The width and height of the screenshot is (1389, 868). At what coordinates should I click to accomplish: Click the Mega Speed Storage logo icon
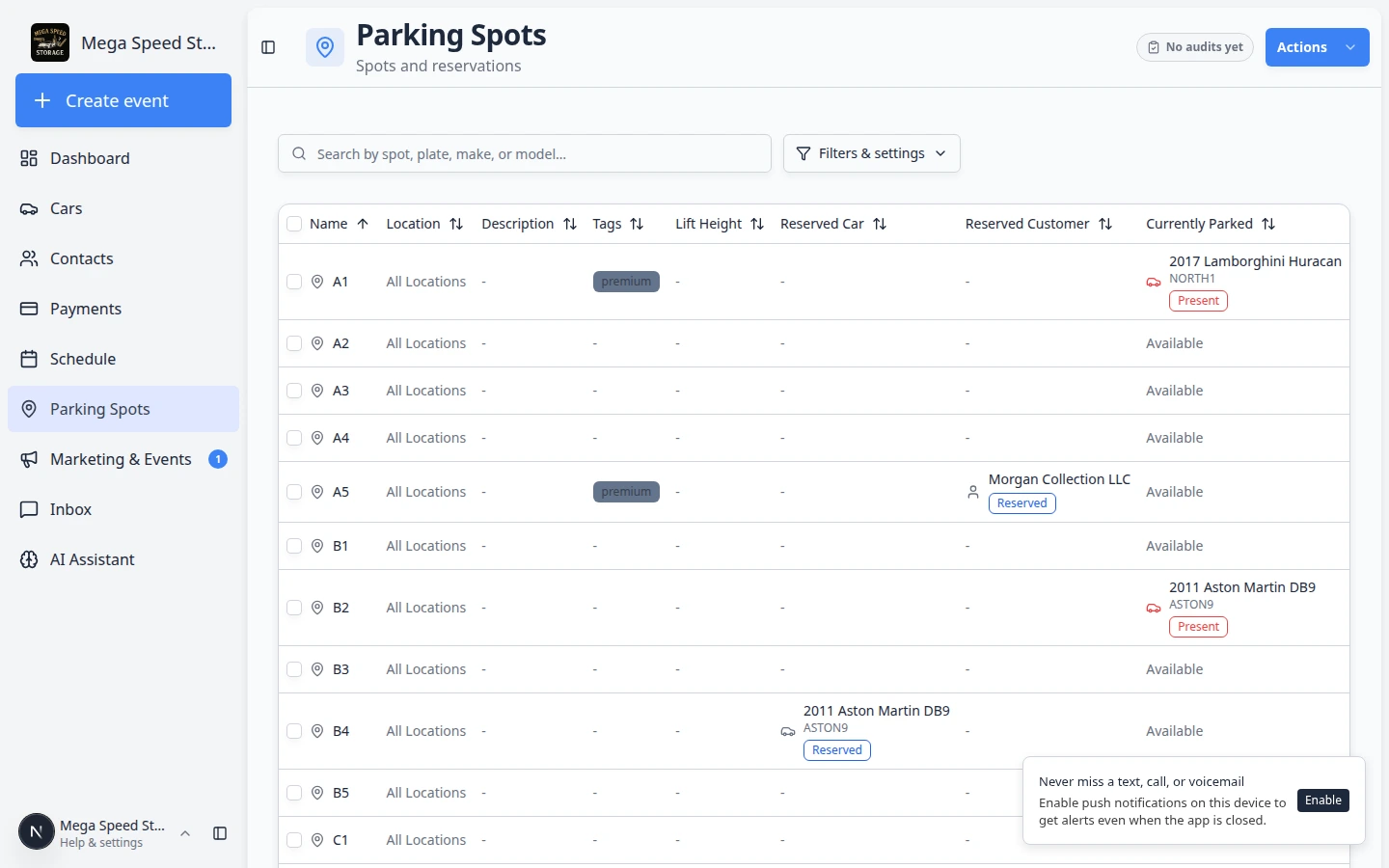point(50,42)
